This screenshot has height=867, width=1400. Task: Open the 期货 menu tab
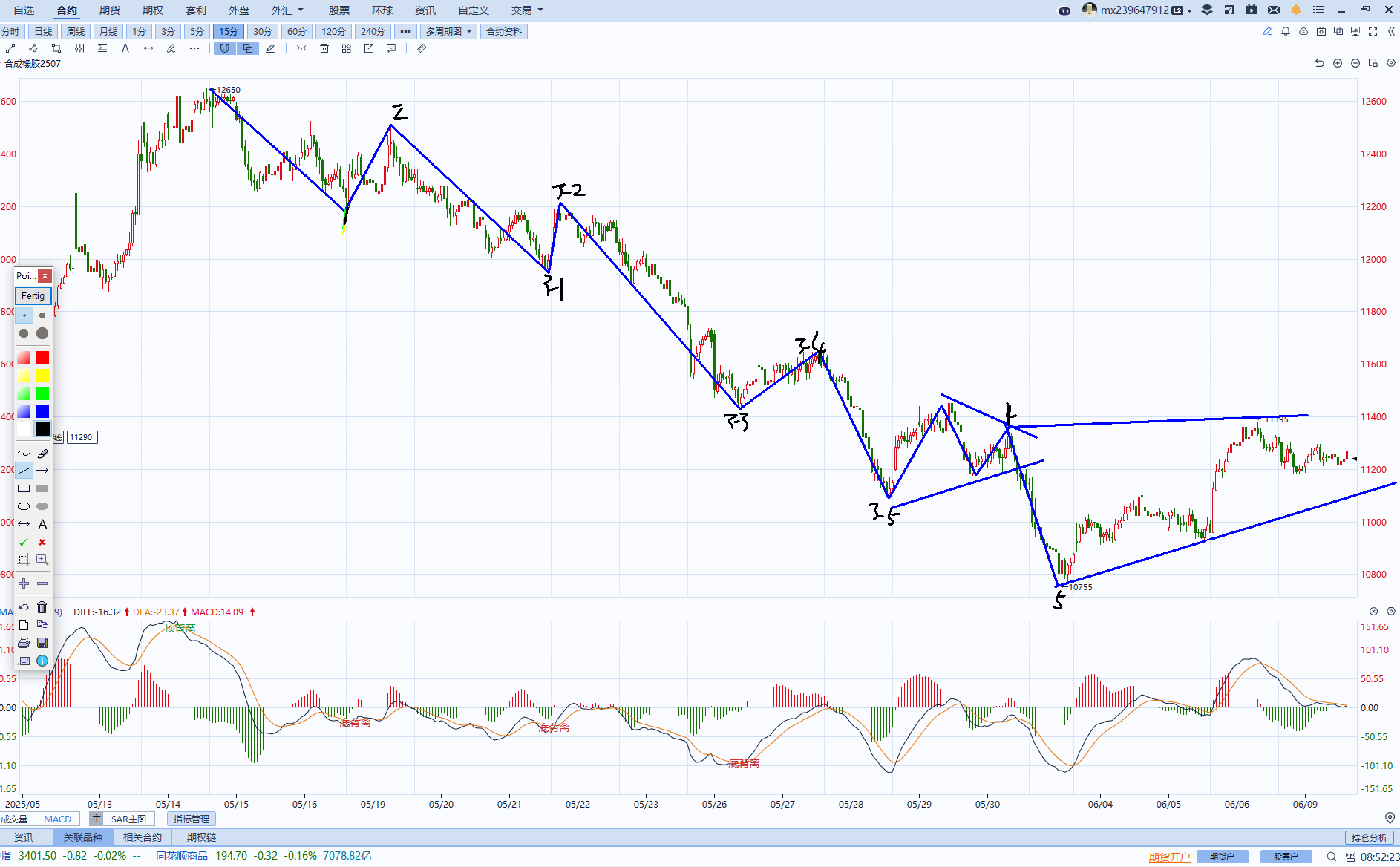[110, 10]
